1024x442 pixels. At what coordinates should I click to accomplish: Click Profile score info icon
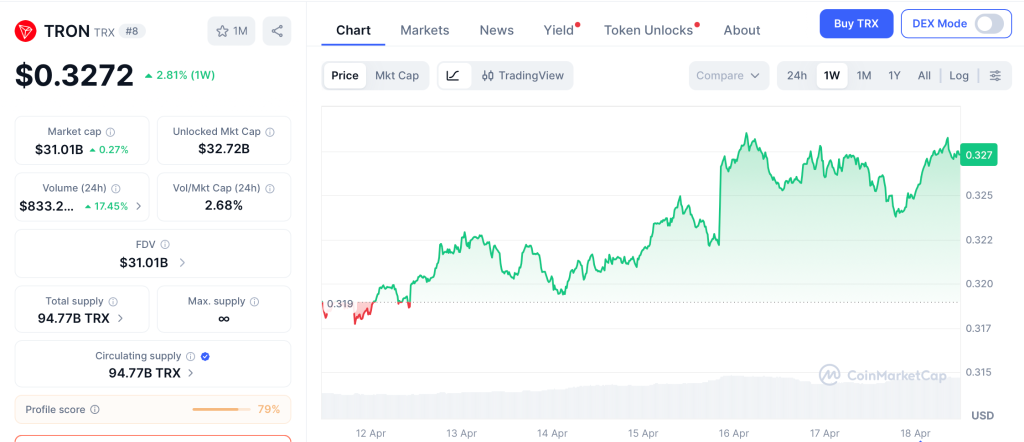(x=95, y=409)
